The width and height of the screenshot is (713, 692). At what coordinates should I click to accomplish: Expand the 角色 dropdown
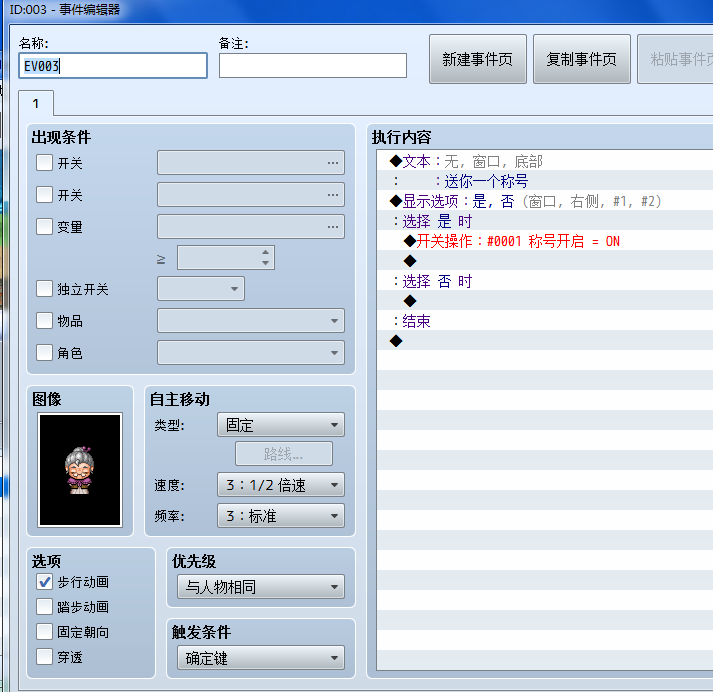tap(251, 352)
